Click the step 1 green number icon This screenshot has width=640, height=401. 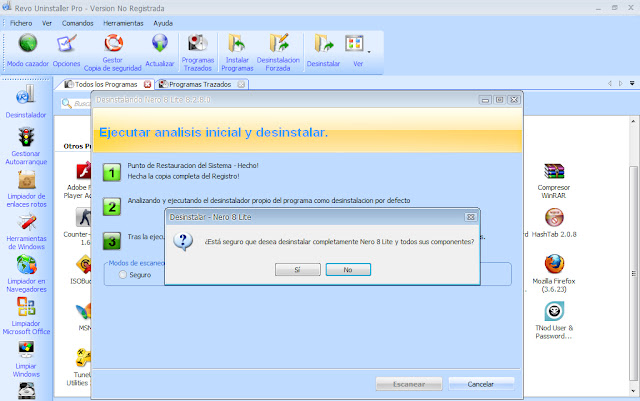(111, 172)
